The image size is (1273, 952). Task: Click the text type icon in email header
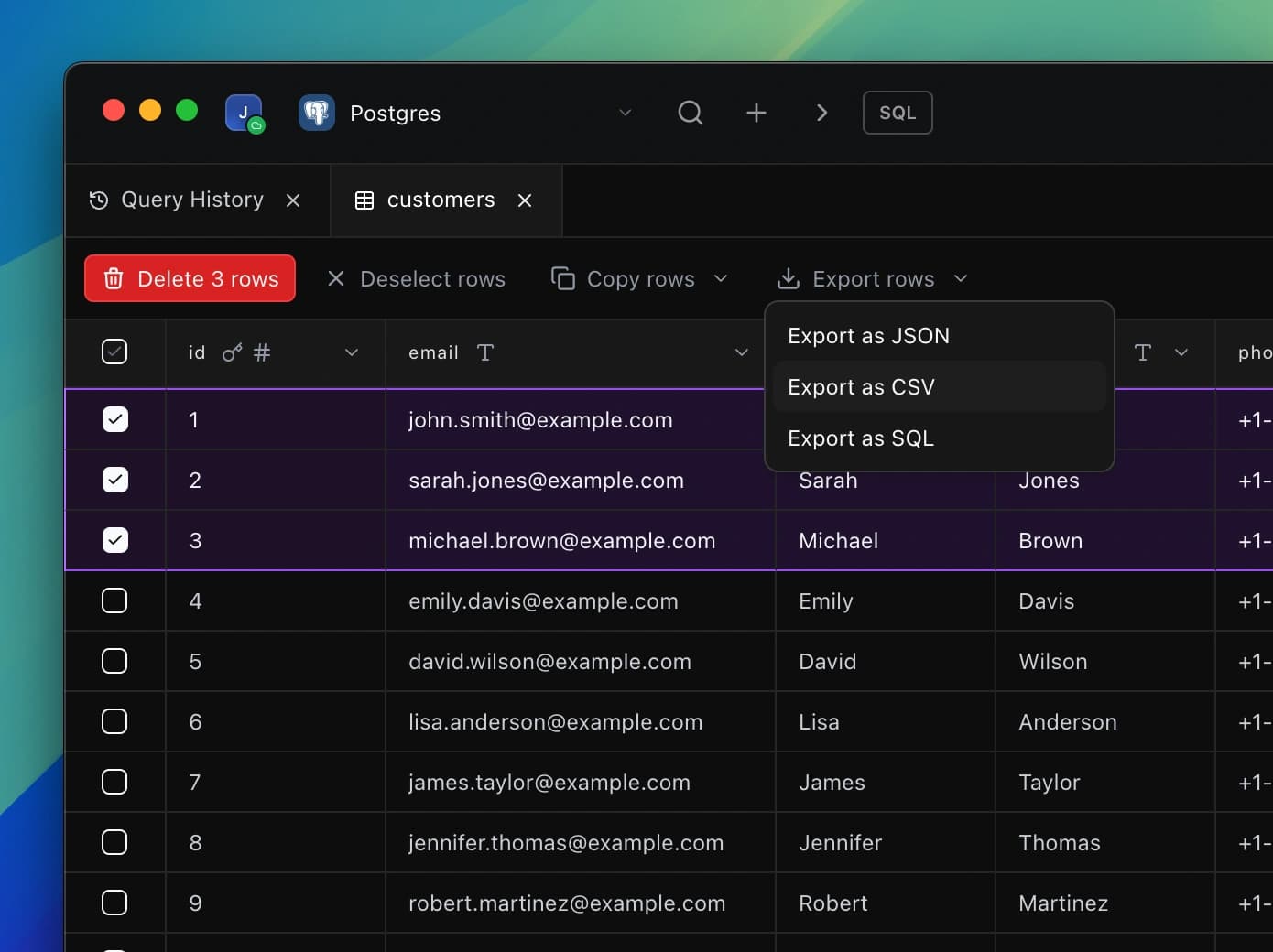click(x=485, y=352)
